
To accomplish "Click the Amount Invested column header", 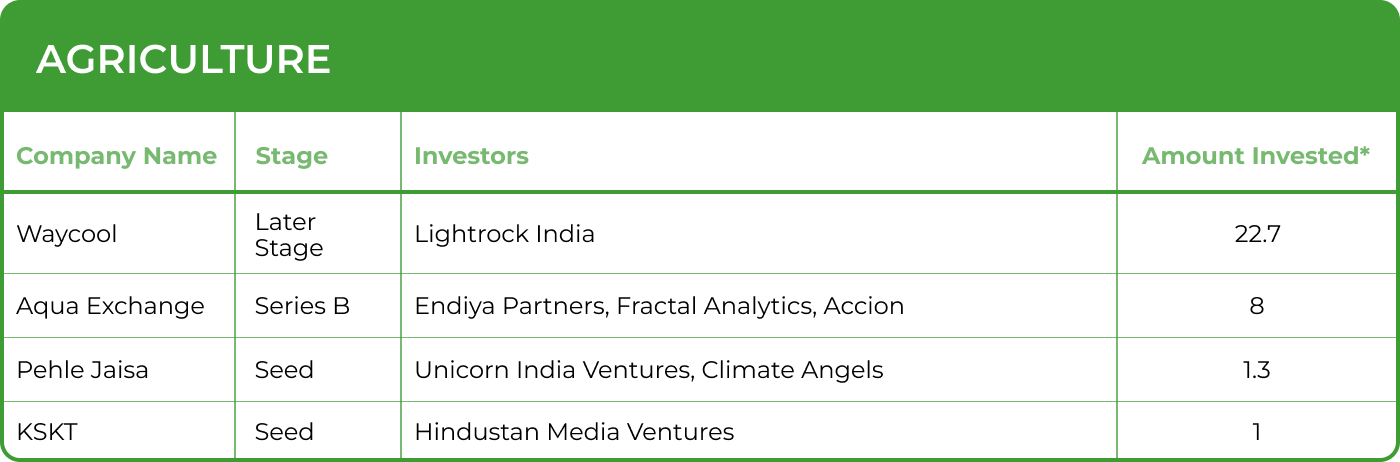I will (1255, 156).
